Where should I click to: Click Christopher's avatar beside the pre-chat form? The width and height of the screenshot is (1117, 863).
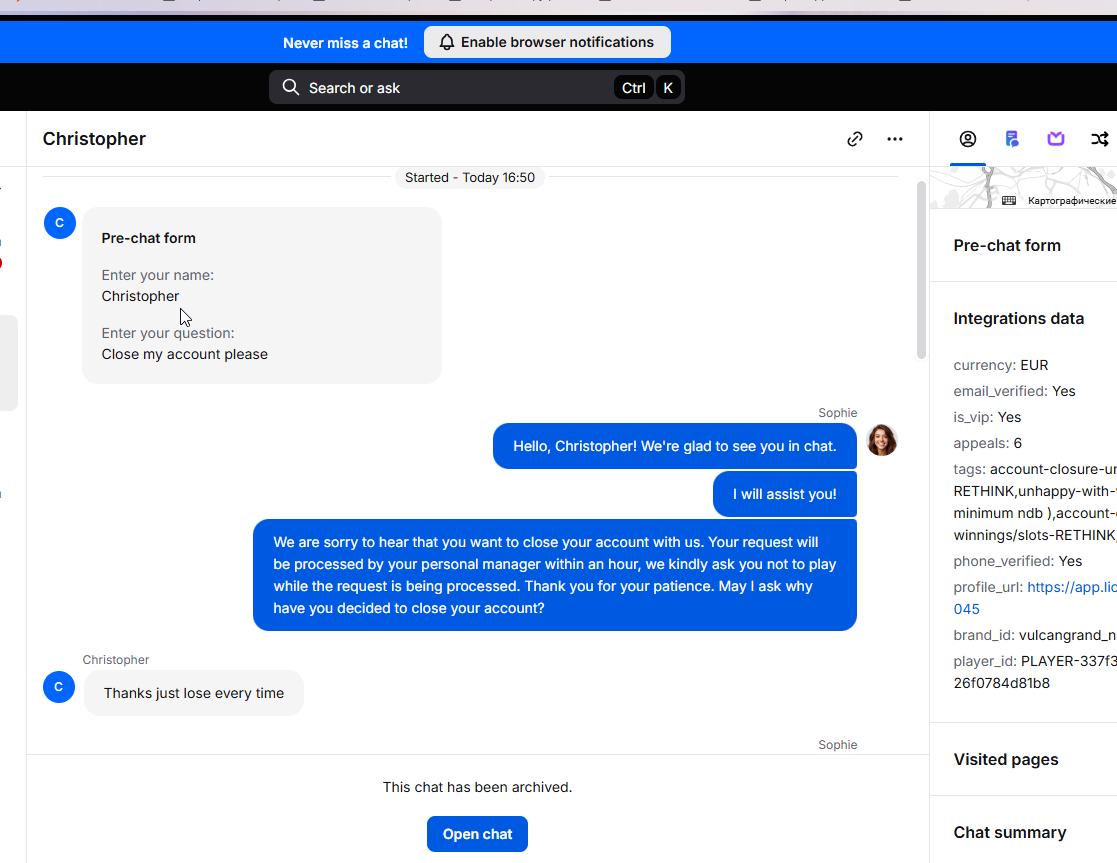(60, 223)
